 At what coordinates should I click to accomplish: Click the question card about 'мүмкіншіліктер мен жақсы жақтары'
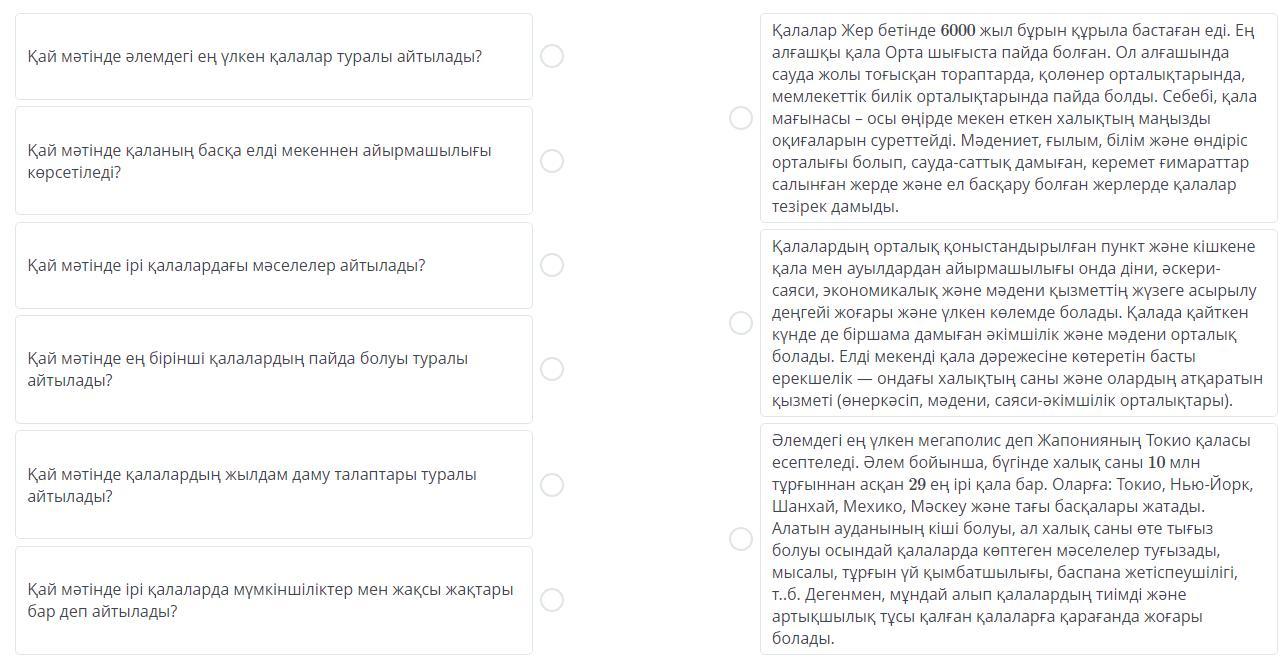click(x=273, y=600)
